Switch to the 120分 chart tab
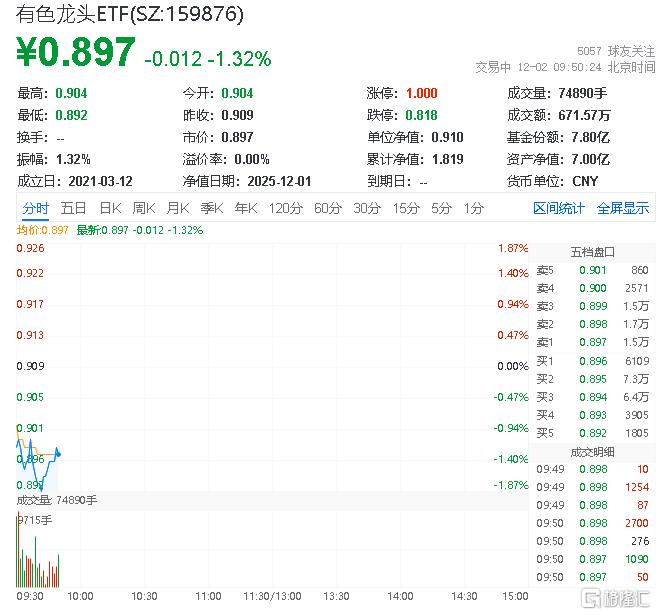 pyautogui.click(x=285, y=208)
